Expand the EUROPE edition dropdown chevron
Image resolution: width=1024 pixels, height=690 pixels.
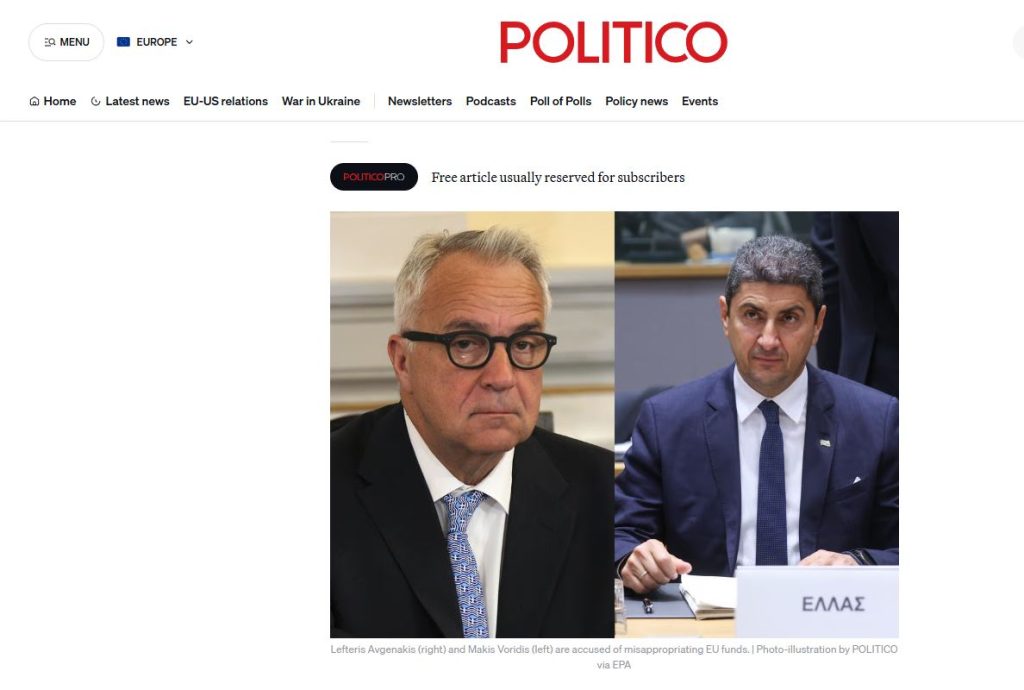(x=189, y=42)
